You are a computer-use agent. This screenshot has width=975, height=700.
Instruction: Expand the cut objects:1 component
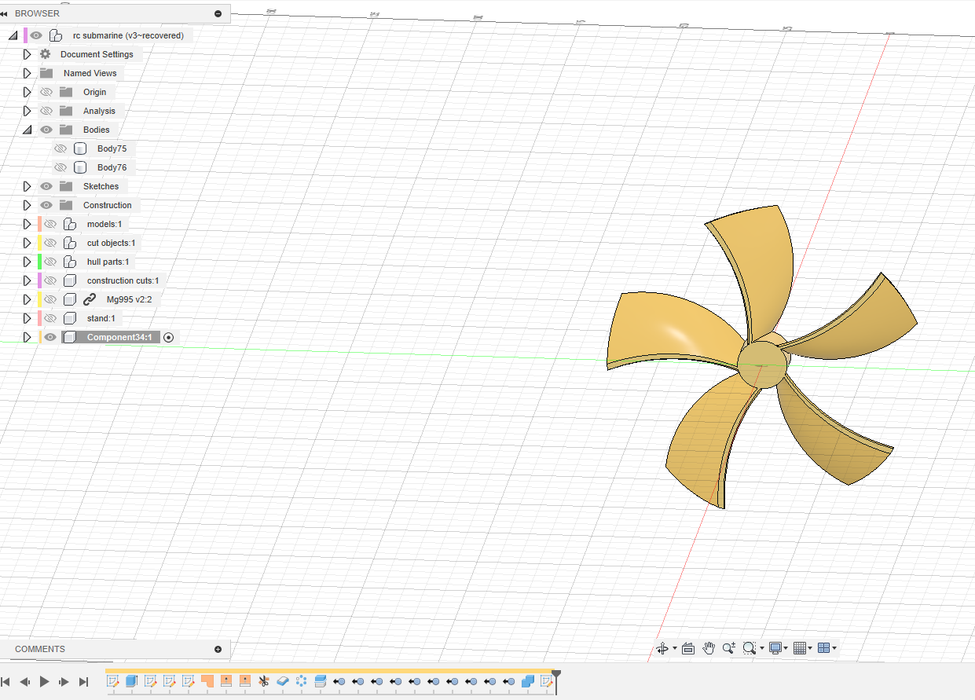(27, 243)
